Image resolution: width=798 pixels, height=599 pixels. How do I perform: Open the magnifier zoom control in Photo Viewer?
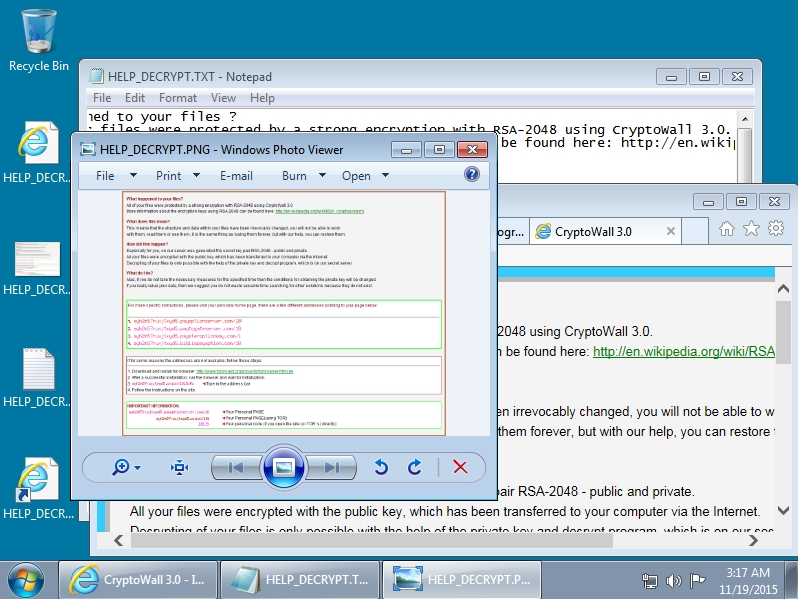click(126, 467)
